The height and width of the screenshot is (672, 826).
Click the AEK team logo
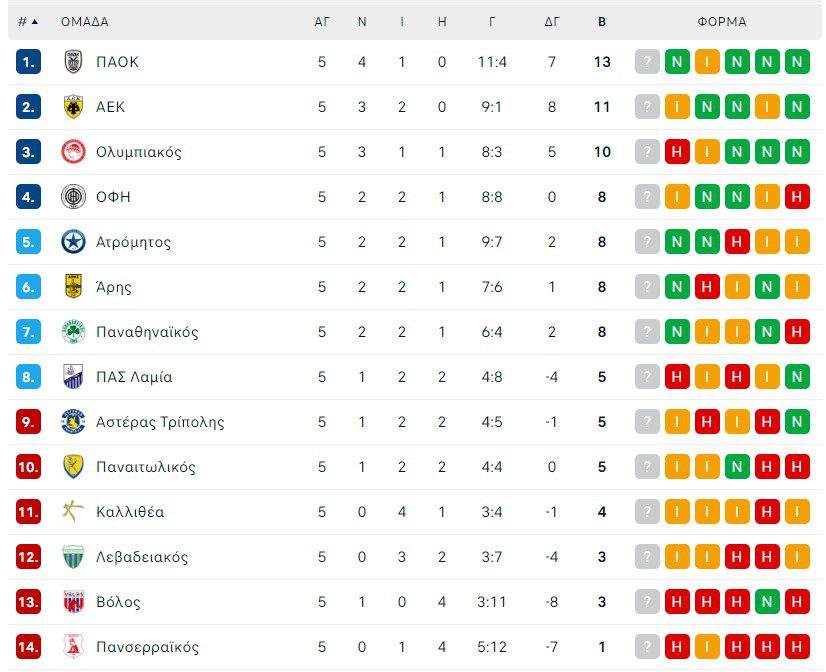point(73,107)
